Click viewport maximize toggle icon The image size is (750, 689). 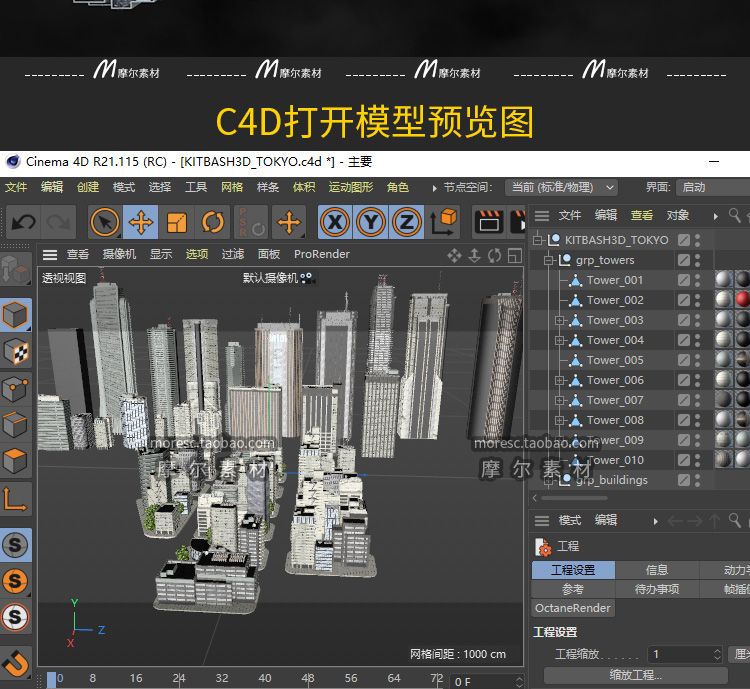(x=515, y=256)
